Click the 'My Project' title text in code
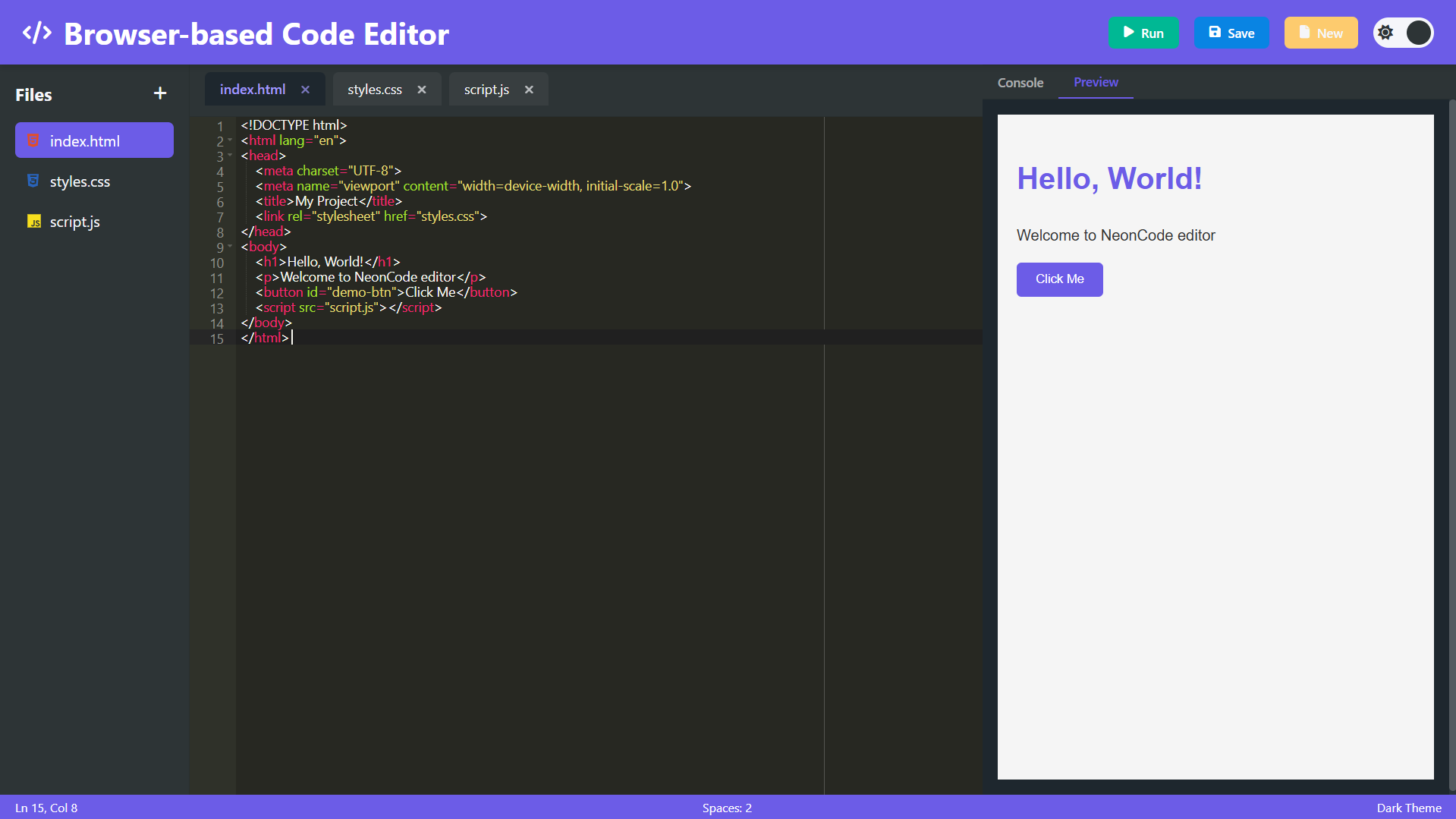 [325, 201]
